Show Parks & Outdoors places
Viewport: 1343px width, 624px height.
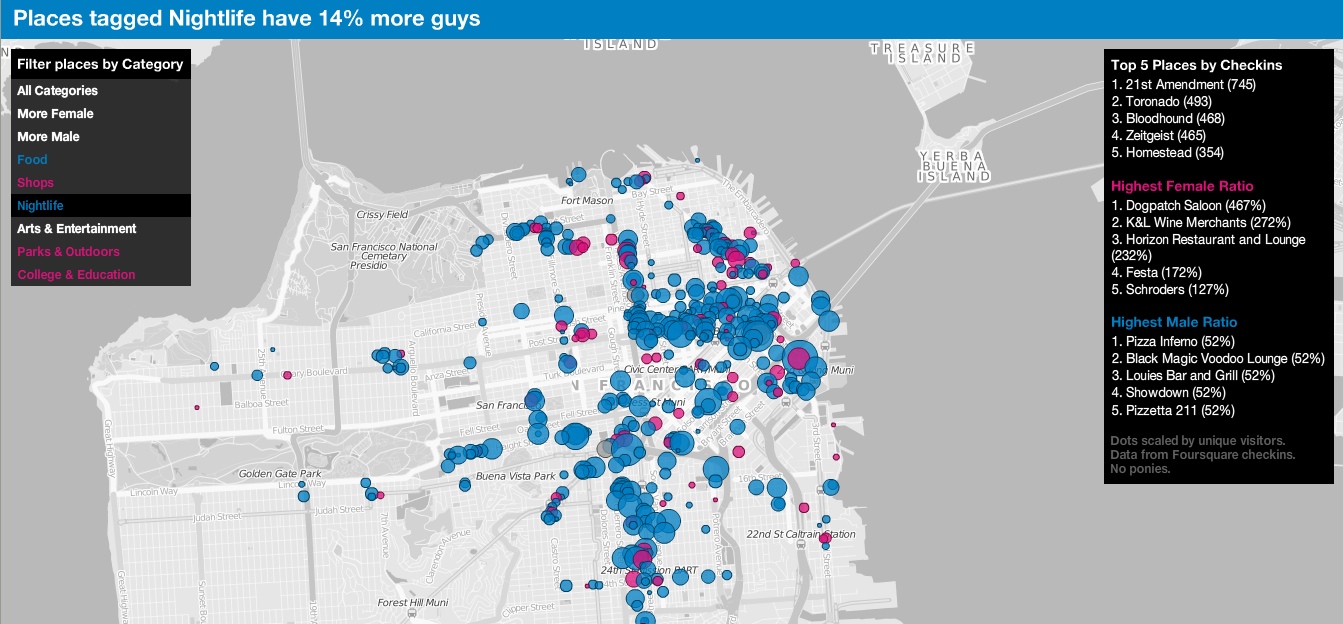[x=68, y=252]
